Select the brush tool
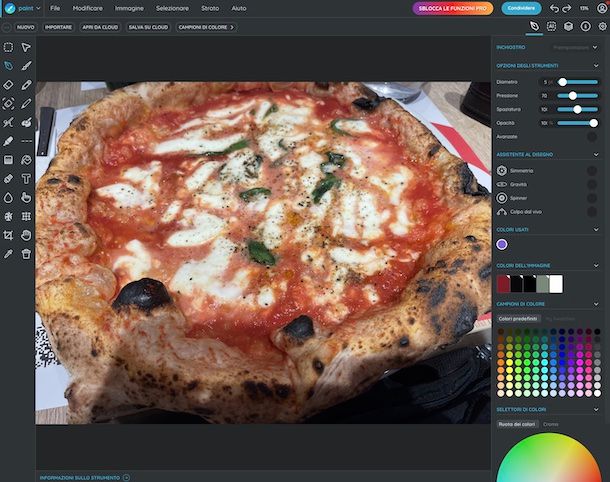The width and height of the screenshot is (610, 482). coord(26,66)
